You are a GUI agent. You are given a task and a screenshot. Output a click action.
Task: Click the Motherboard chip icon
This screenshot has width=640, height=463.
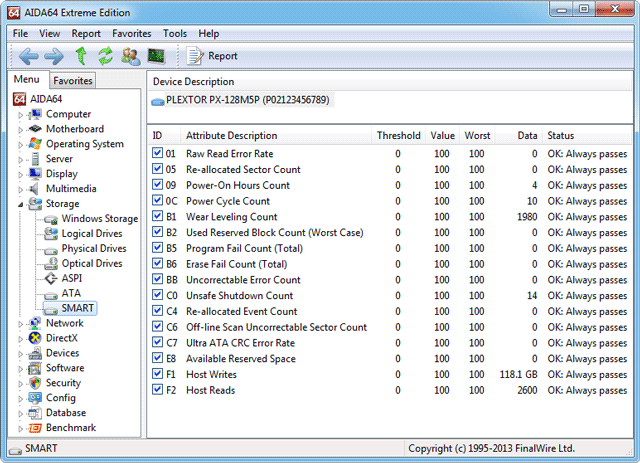click(x=35, y=129)
